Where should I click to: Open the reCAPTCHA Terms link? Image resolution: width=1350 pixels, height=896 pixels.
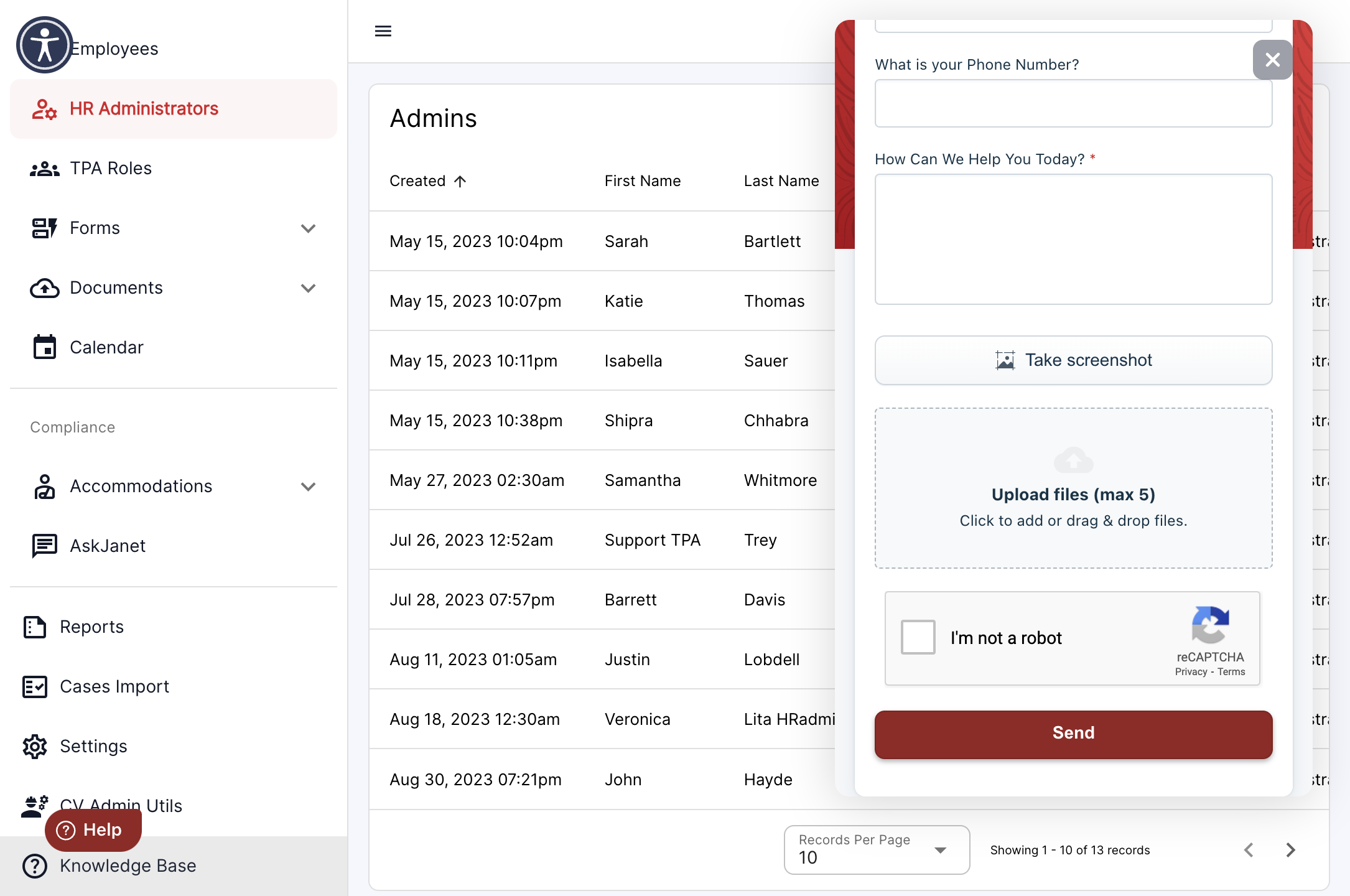coord(1231,672)
